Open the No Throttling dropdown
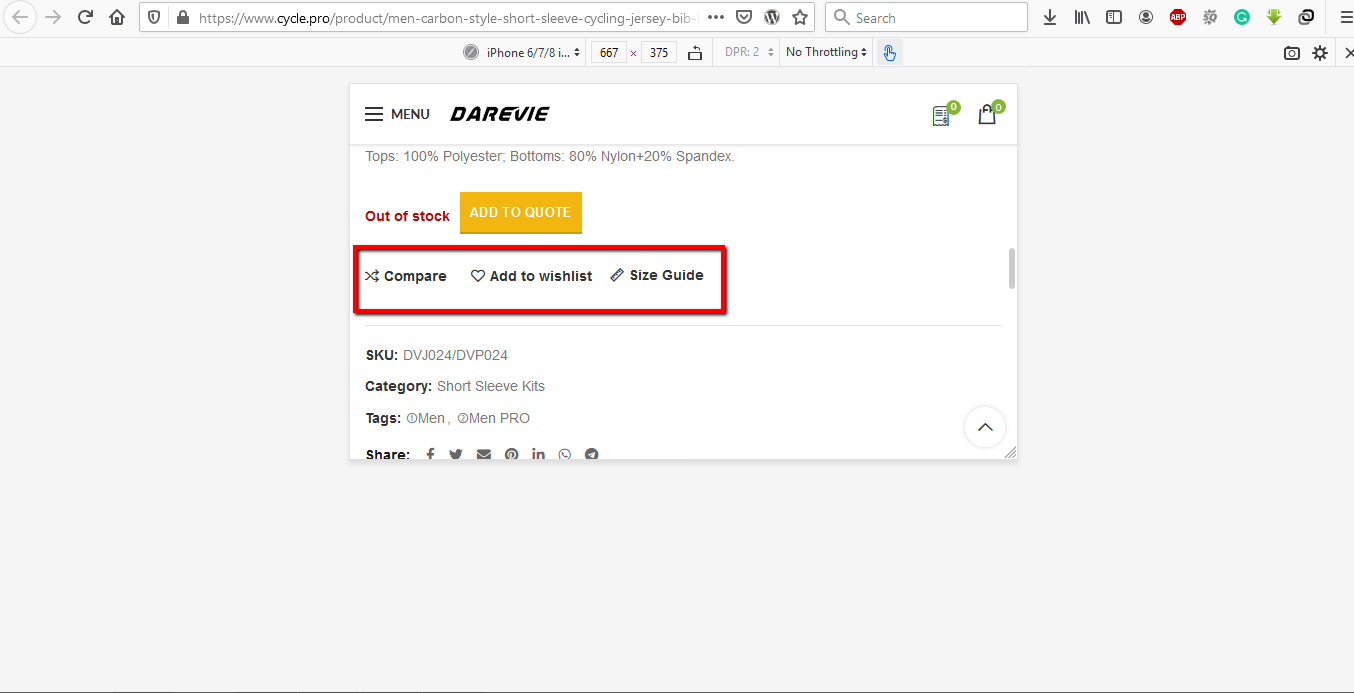The height and width of the screenshot is (693, 1354). point(827,52)
